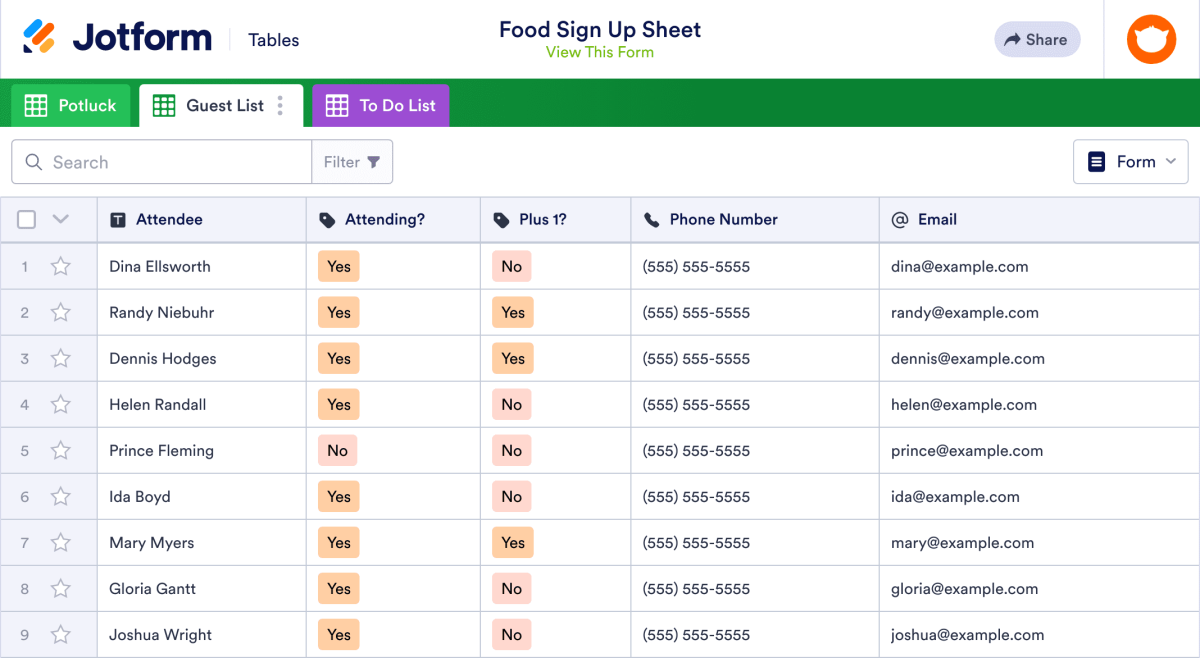The image size is (1200, 658).
Task: Open the View This Form link
Action: pyautogui.click(x=600, y=52)
